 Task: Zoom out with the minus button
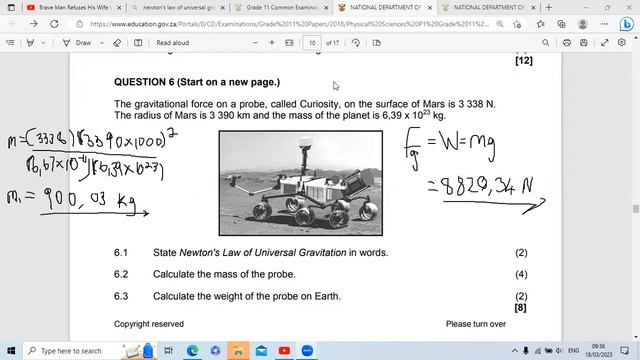click(x=255, y=43)
